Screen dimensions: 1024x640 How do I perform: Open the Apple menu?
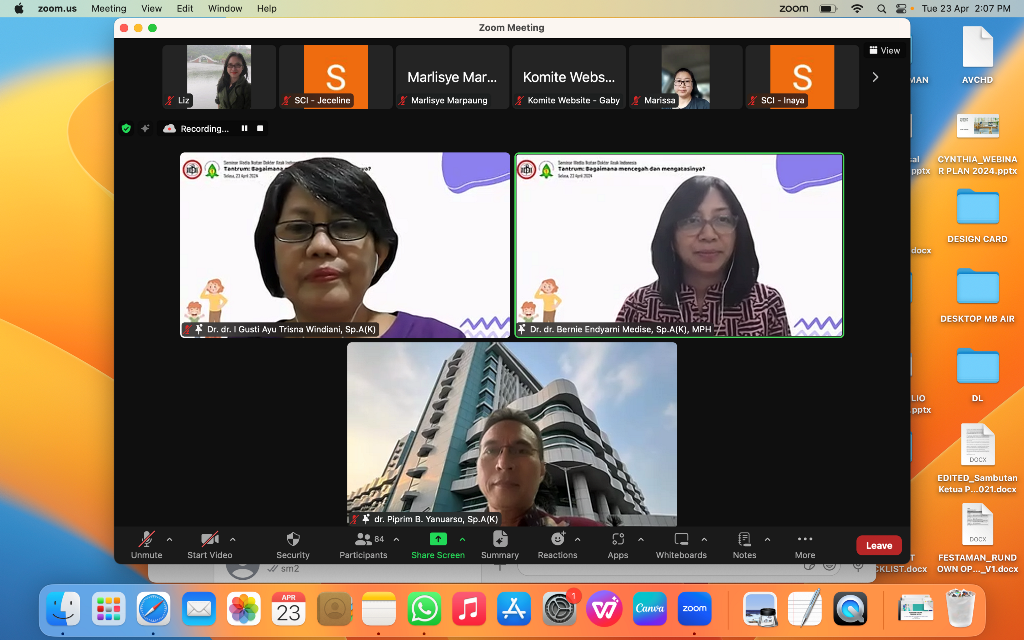[19, 8]
